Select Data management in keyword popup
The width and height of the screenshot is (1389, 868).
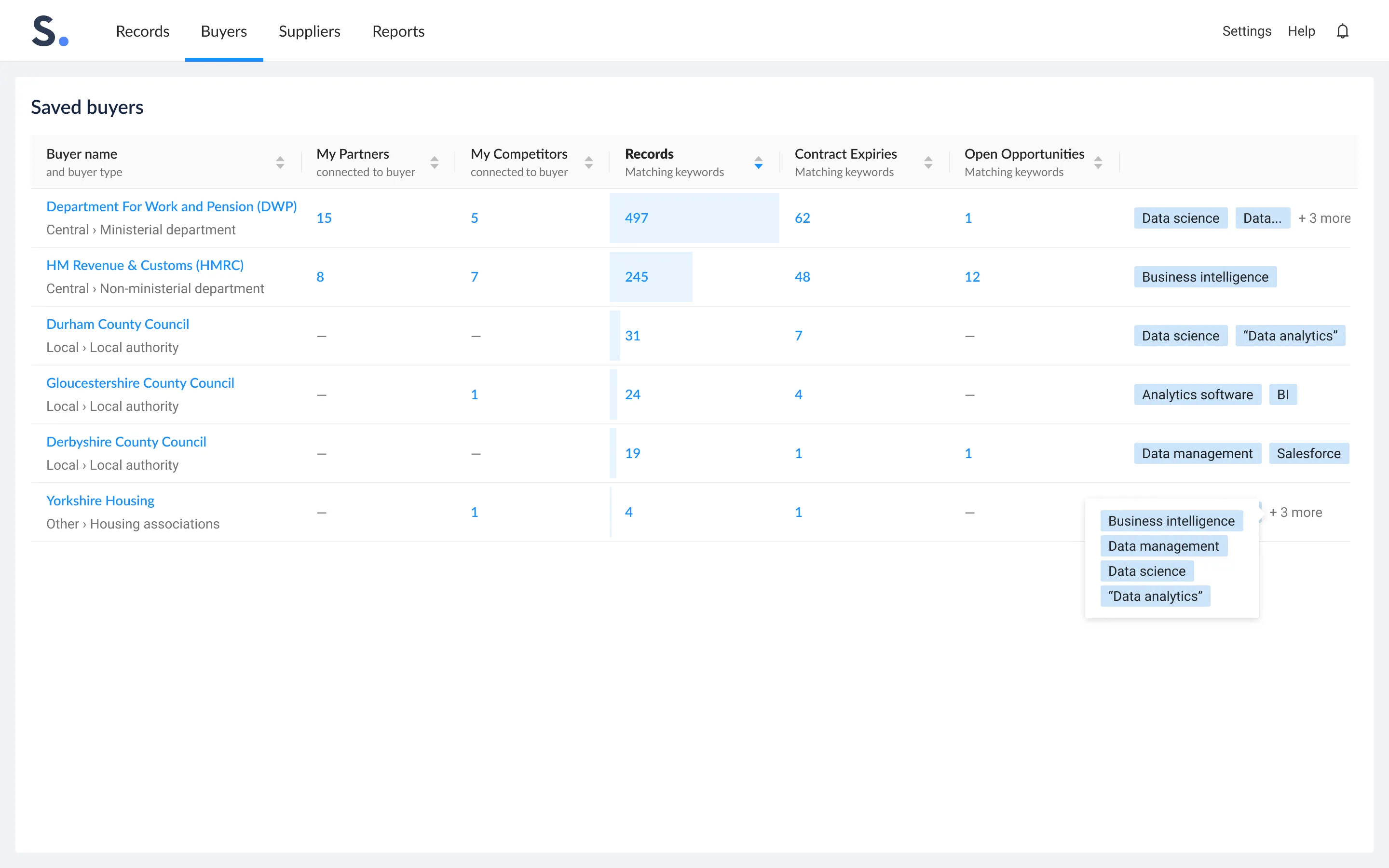point(1163,546)
